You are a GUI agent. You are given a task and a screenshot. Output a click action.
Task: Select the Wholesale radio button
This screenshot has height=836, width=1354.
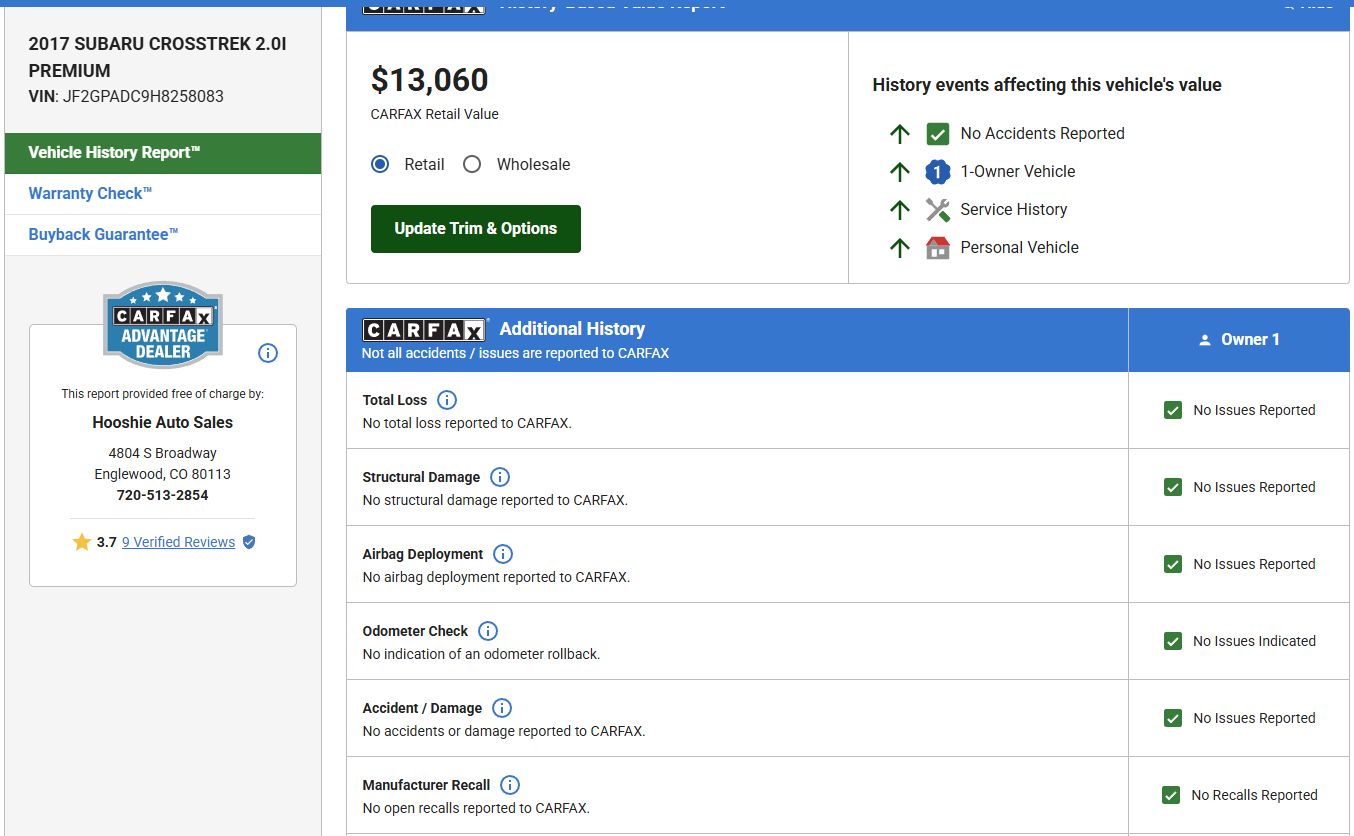(x=472, y=164)
